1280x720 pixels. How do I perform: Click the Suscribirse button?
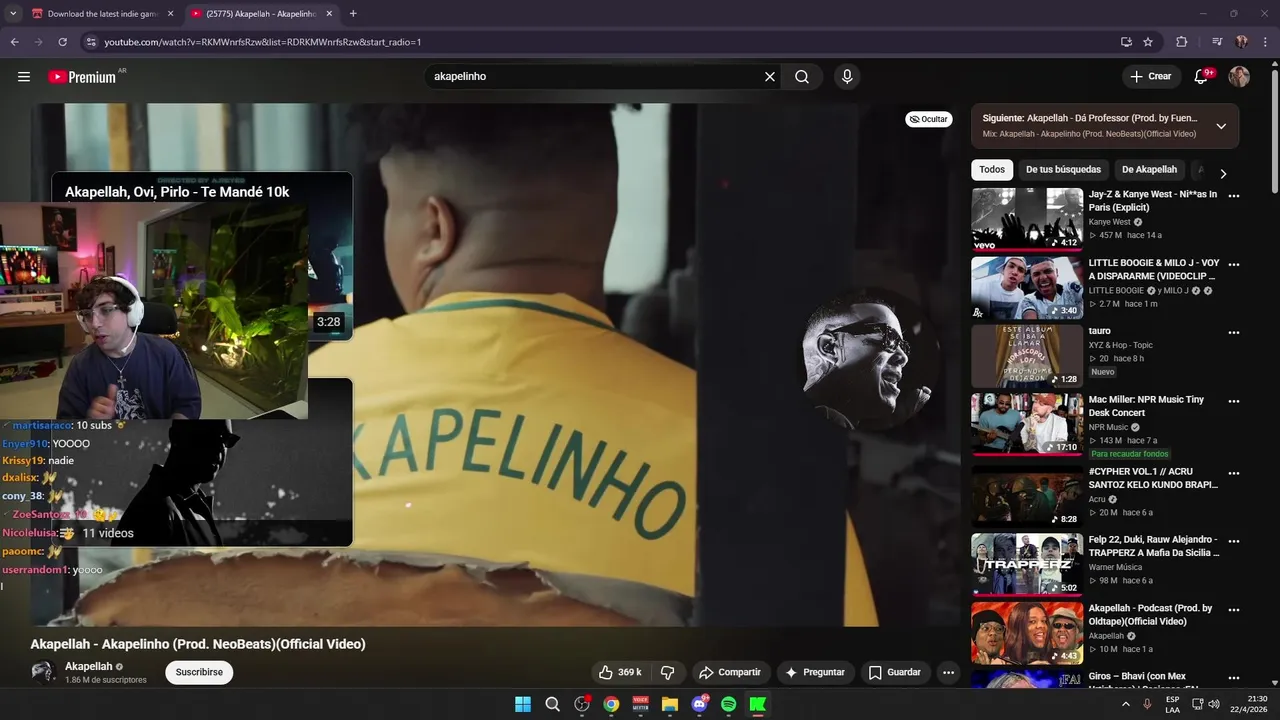click(x=199, y=672)
